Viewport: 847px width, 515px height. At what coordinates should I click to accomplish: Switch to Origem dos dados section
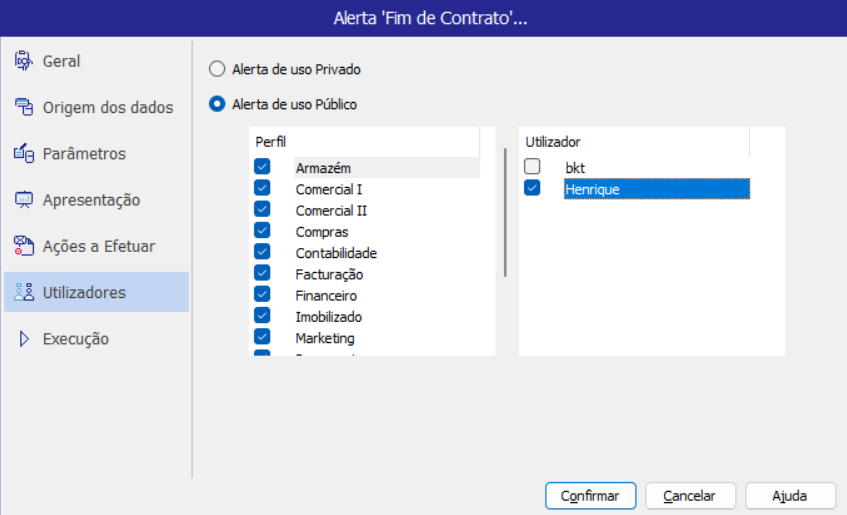pos(107,108)
